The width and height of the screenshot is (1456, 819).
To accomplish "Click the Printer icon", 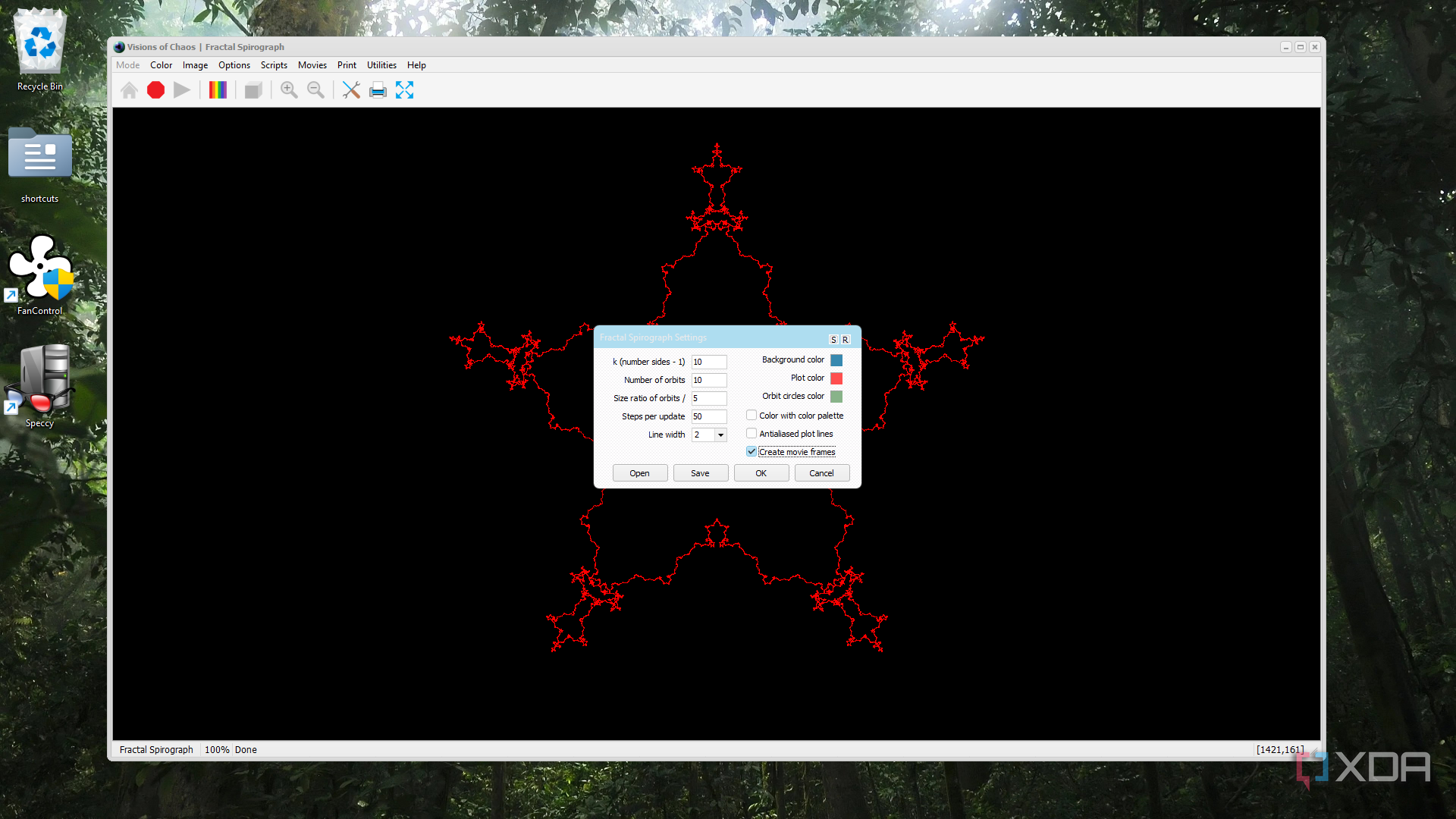I will coord(378,90).
